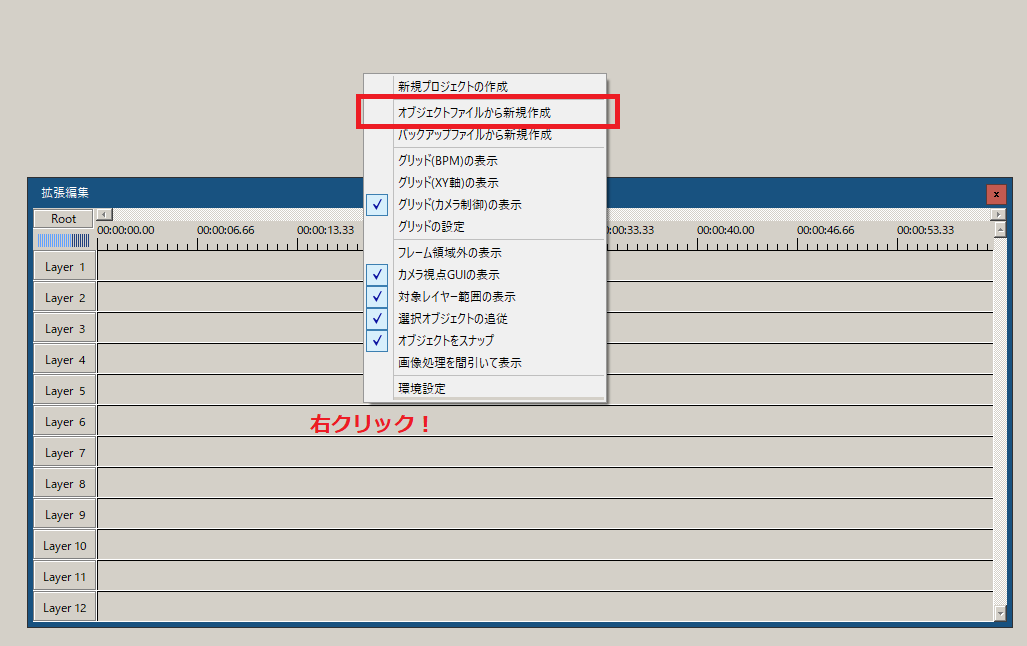The height and width of the screenshot is (646, 1027).
Task: Click the blue striped timeline zoom gauge
Action: pos(63,240)
